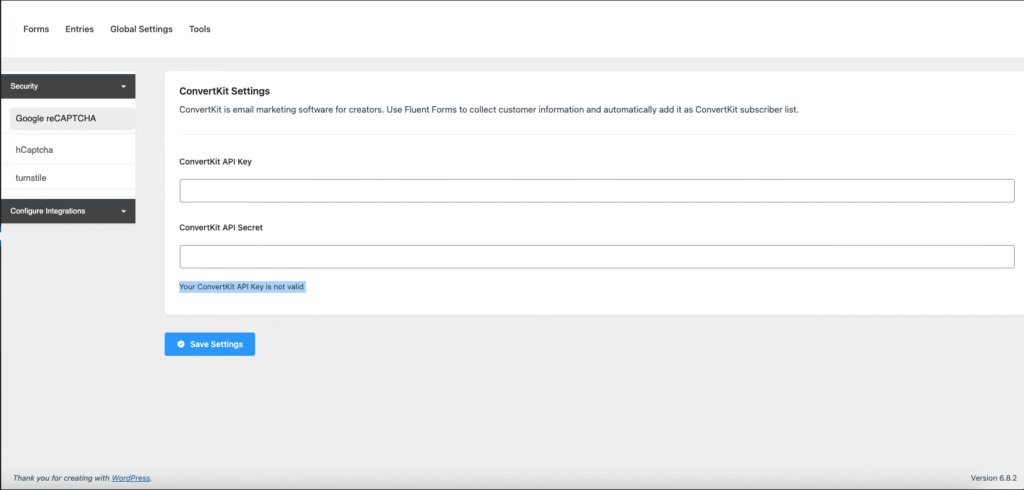
Task: Collapse the Security section caret arrow
Action: pos(123,87)
